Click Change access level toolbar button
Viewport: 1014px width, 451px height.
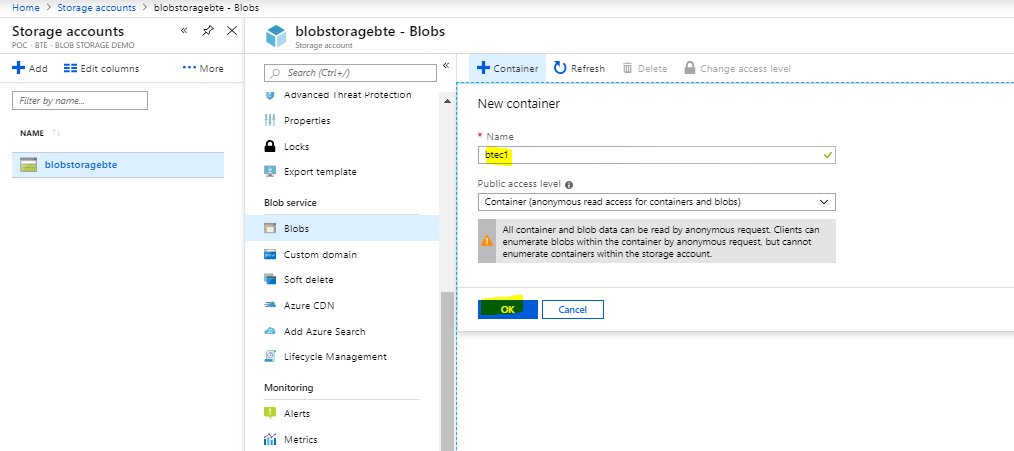(737, 68)
